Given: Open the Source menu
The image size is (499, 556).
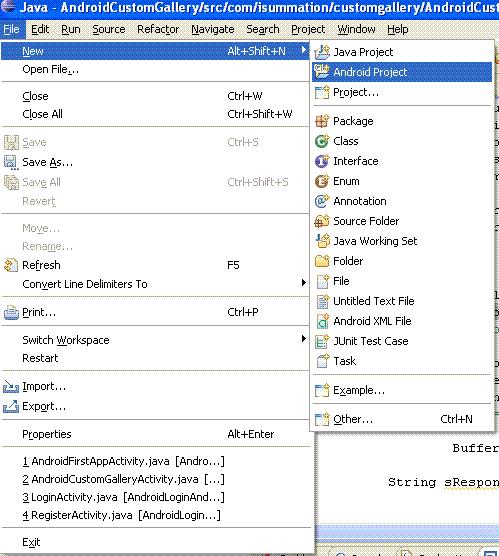Looking at the screenshot, I should click(x=109, y=29).
